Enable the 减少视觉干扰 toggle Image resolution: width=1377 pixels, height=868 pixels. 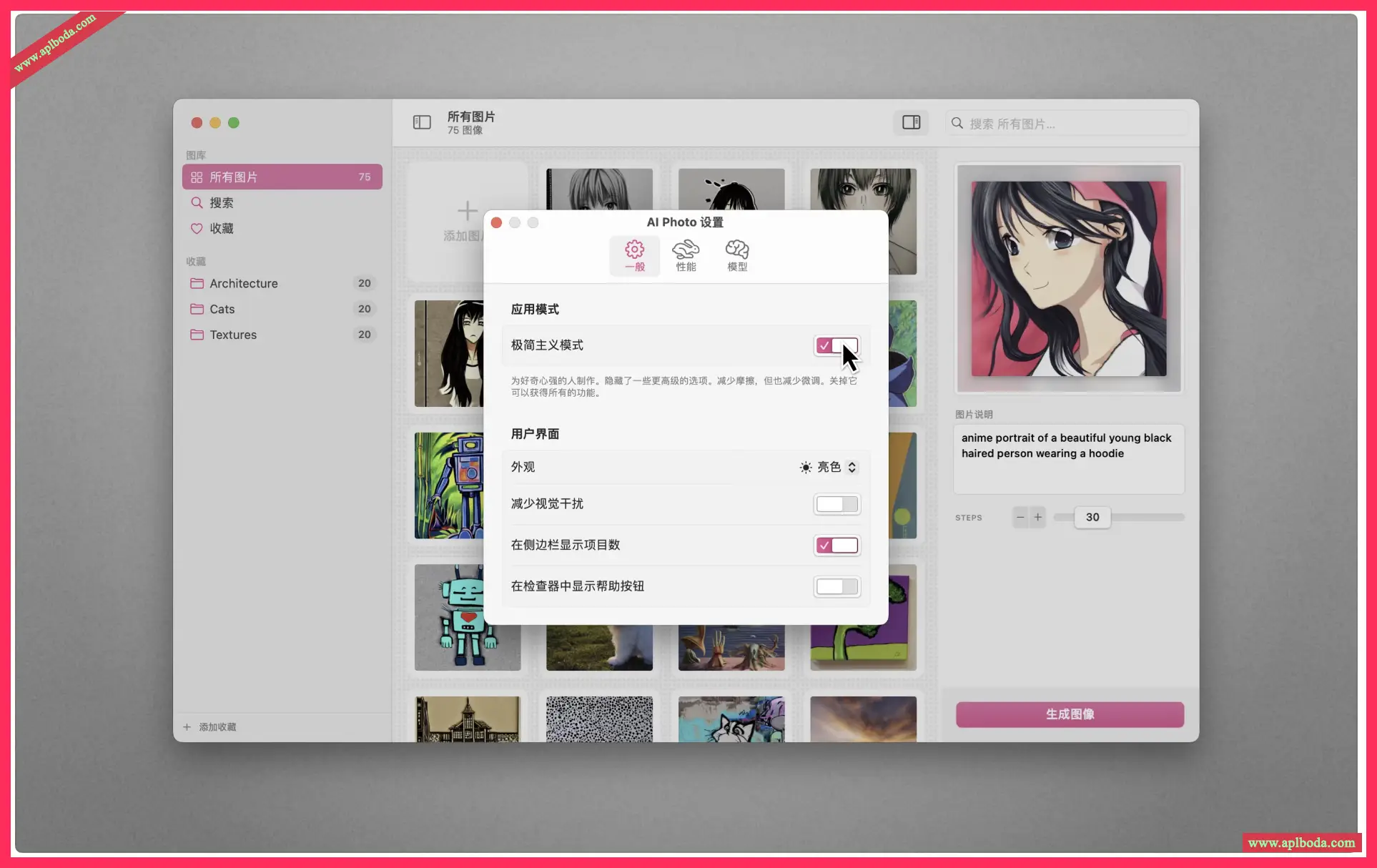(836, 504)
